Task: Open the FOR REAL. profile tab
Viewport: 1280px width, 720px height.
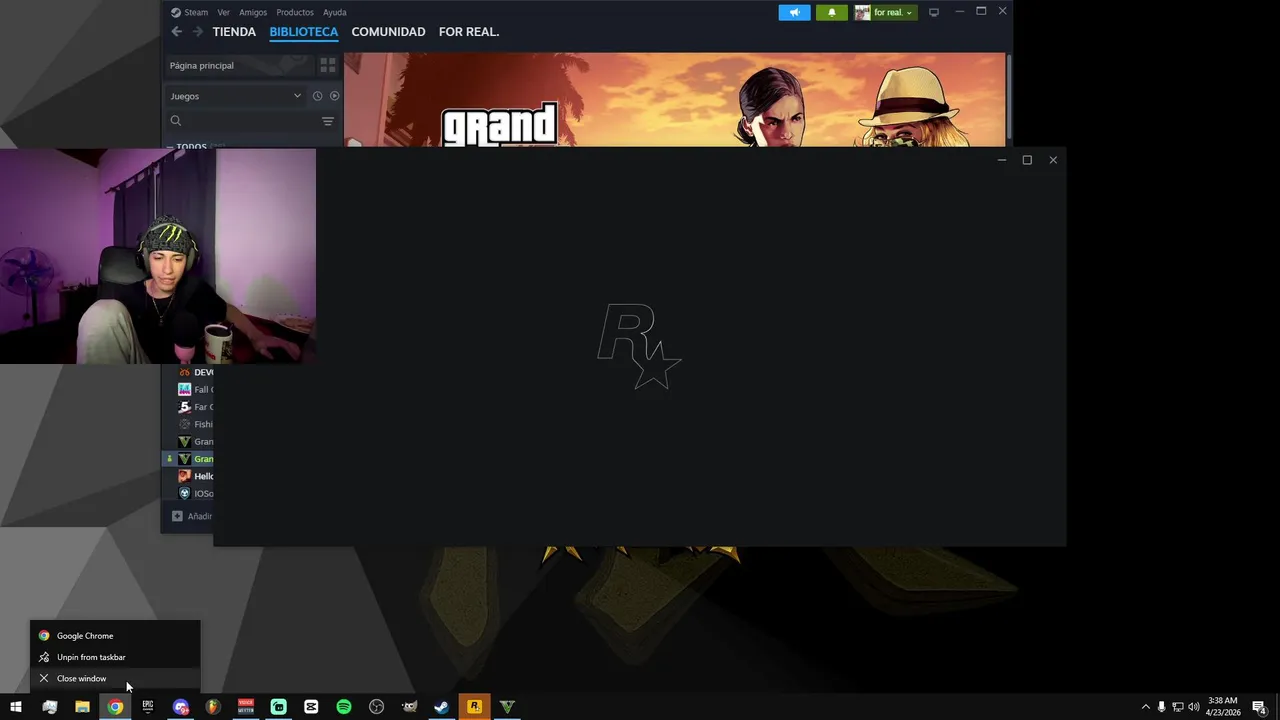Action: click(x=469, y=32)
